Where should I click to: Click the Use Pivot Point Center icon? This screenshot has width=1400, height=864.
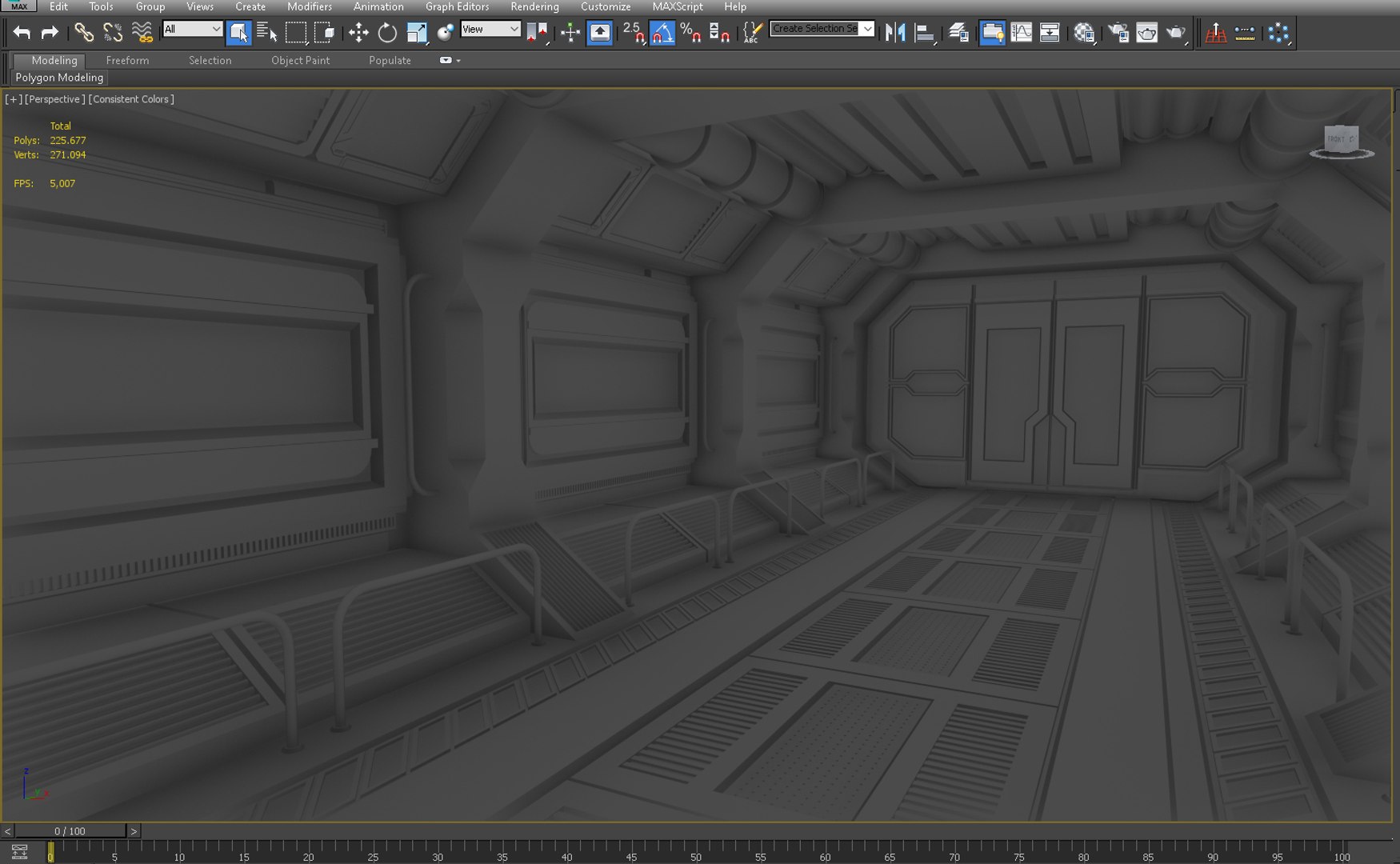(537, 33)
